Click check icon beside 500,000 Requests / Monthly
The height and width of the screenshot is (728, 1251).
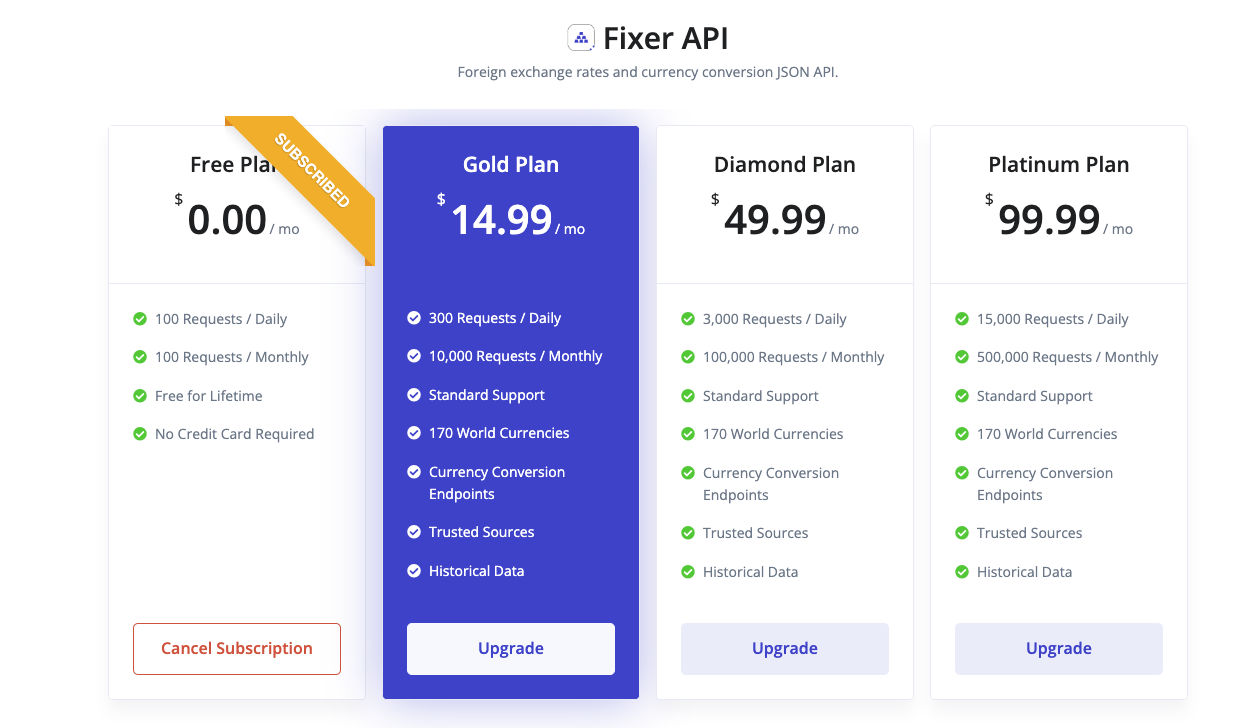pos(962,357)
